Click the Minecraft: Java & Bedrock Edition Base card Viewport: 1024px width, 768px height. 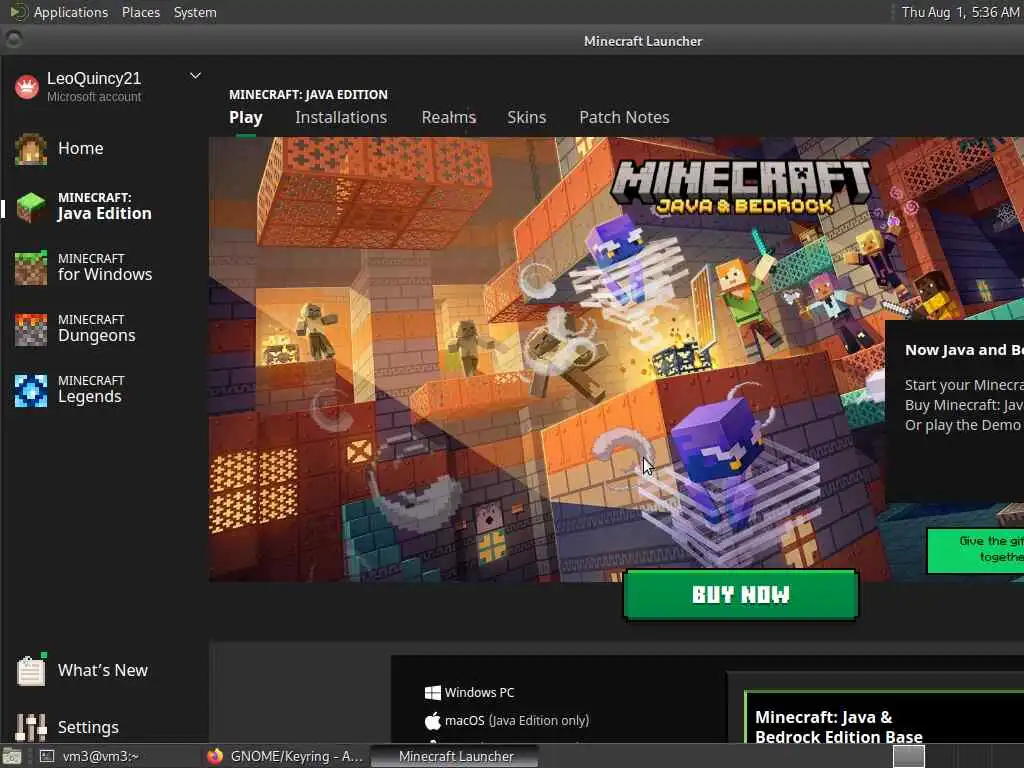coord(884,717)
